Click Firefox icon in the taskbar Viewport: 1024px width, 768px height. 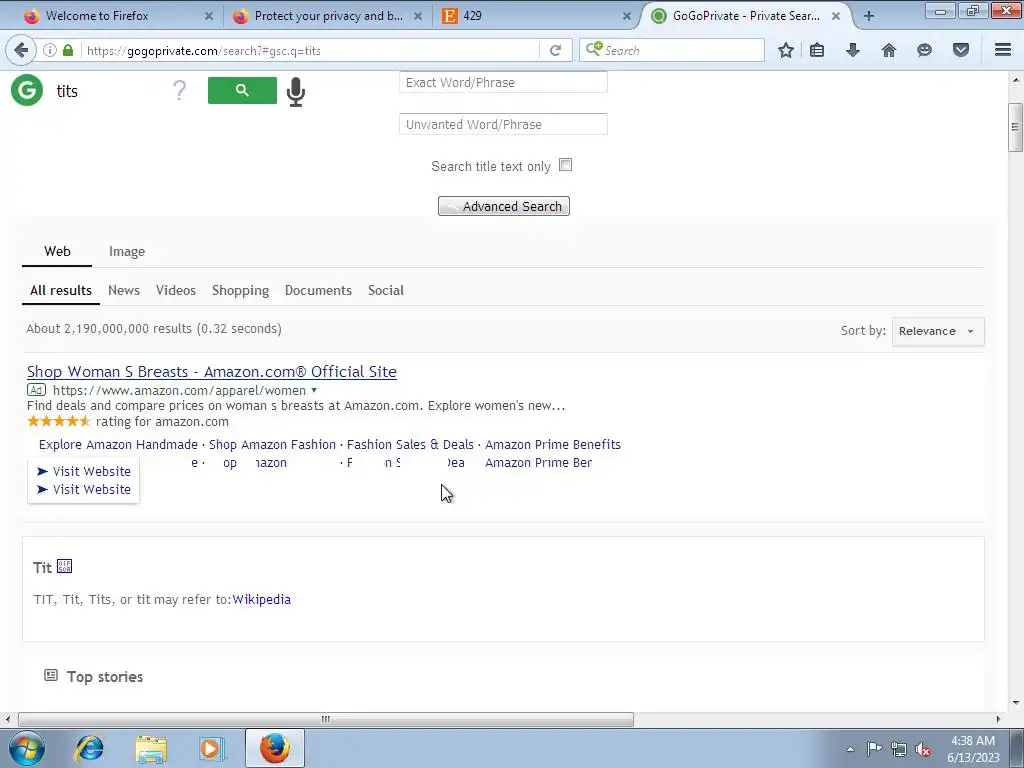click(x=275, y=748)
